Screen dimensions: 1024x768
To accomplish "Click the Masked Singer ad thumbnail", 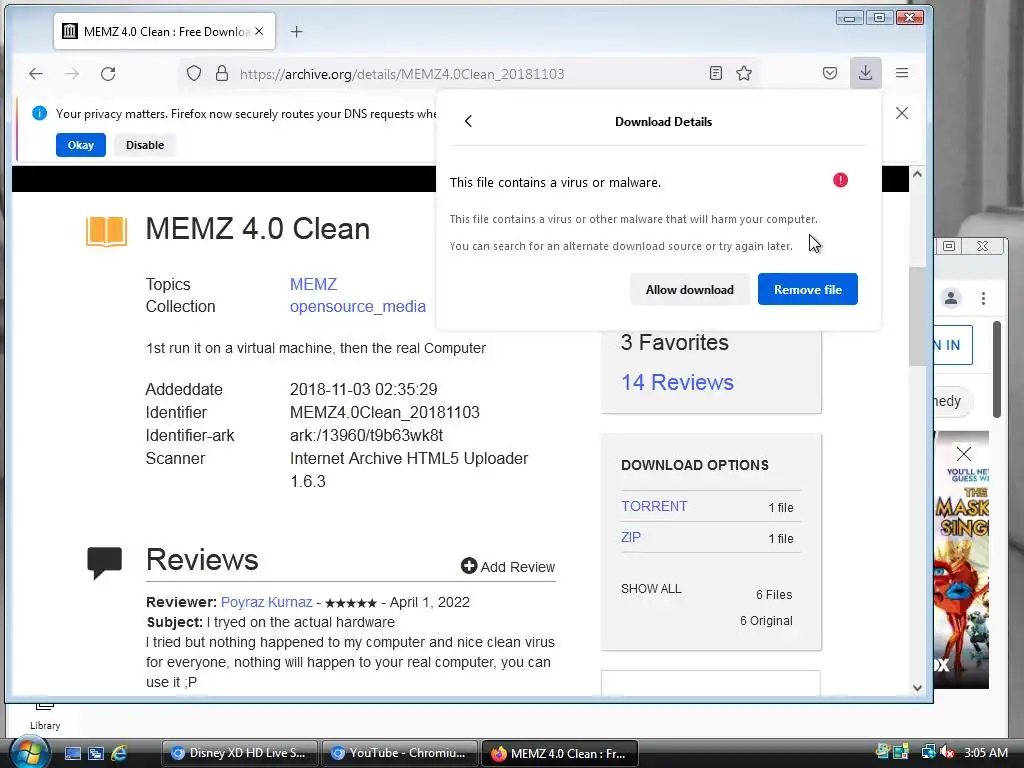I will click(x=961, y=560).
